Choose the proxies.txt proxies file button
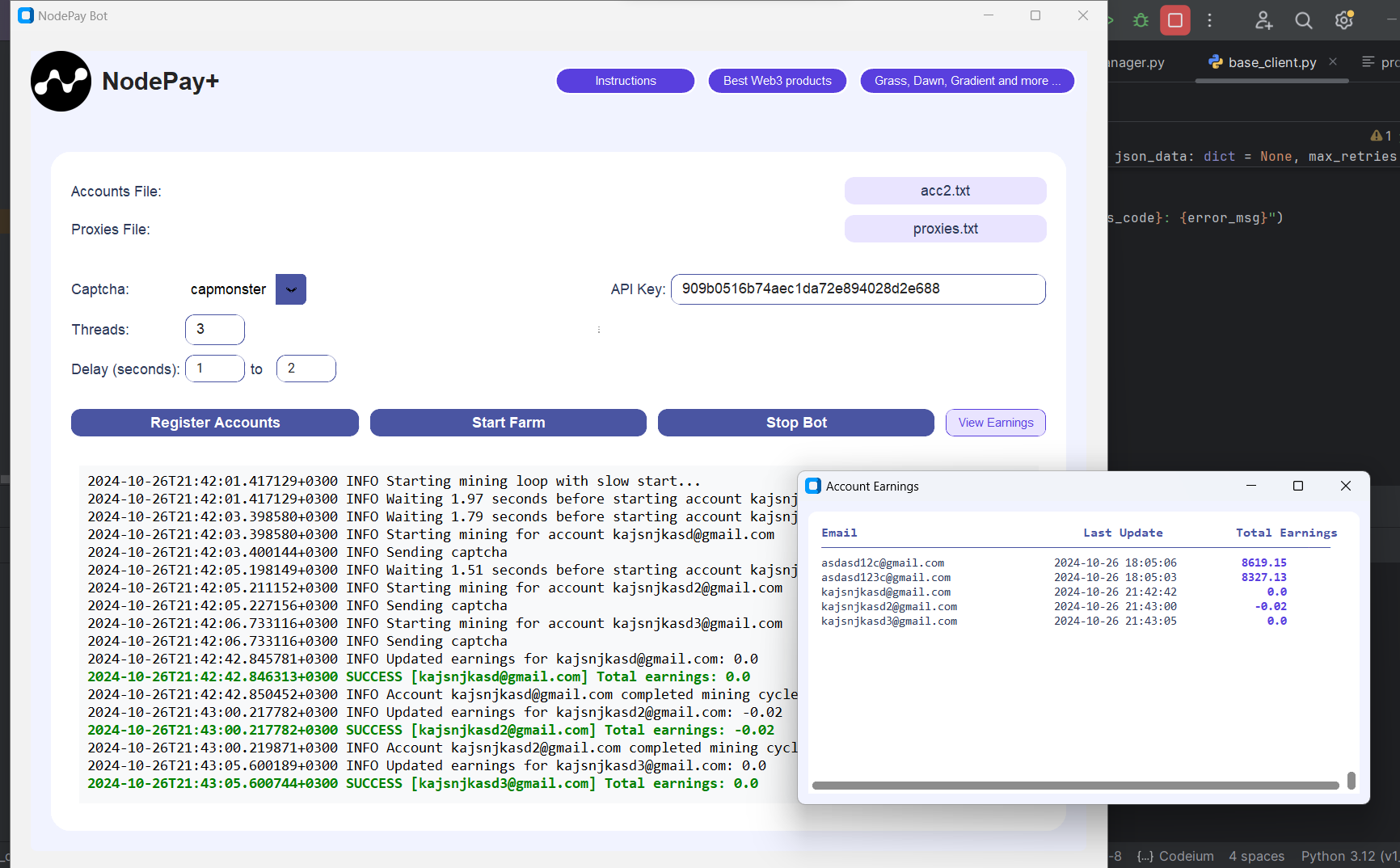The width and height of the screenshot is (1400, 868). click(945, 229)
